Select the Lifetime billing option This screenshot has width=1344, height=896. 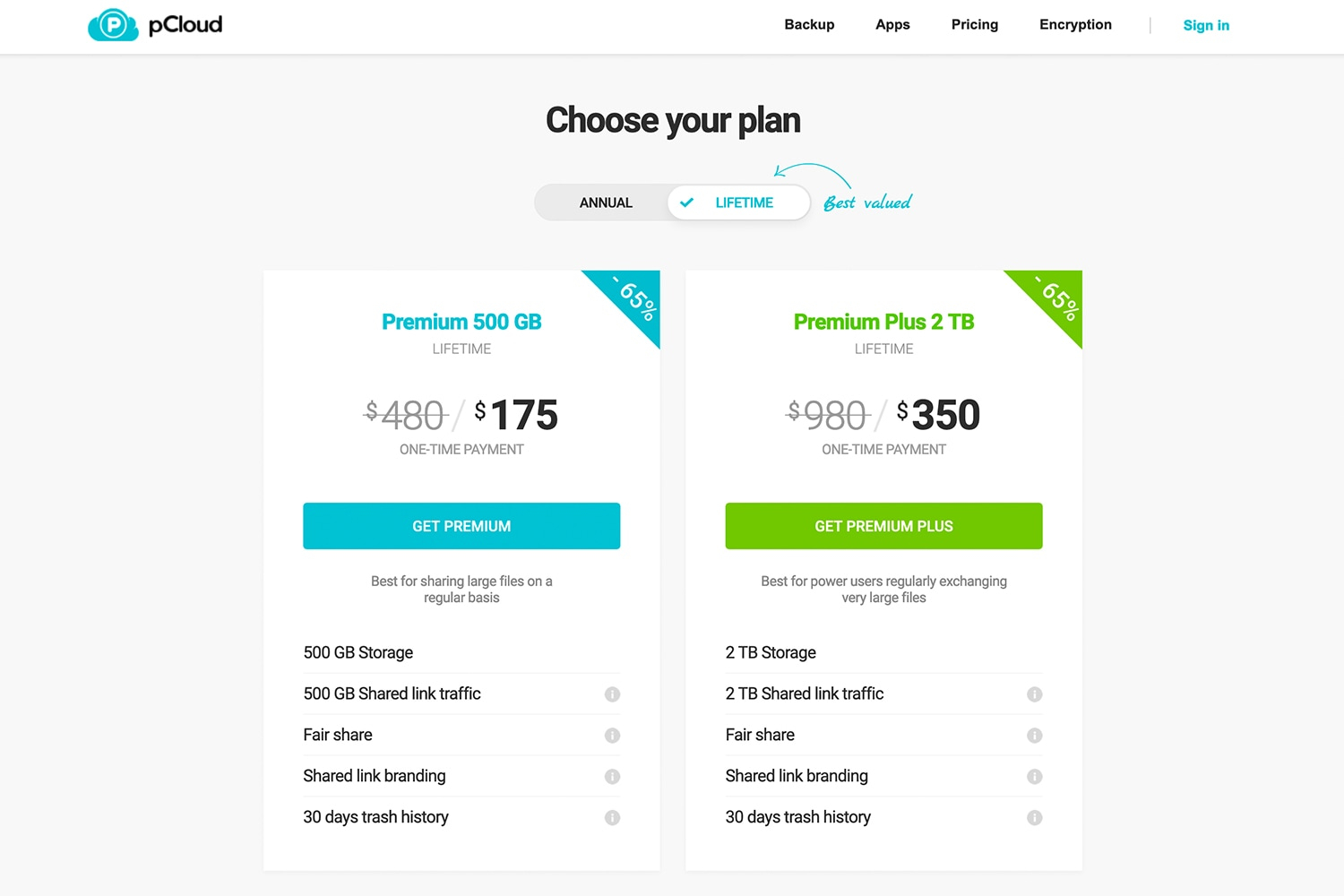tap(738, 202)
